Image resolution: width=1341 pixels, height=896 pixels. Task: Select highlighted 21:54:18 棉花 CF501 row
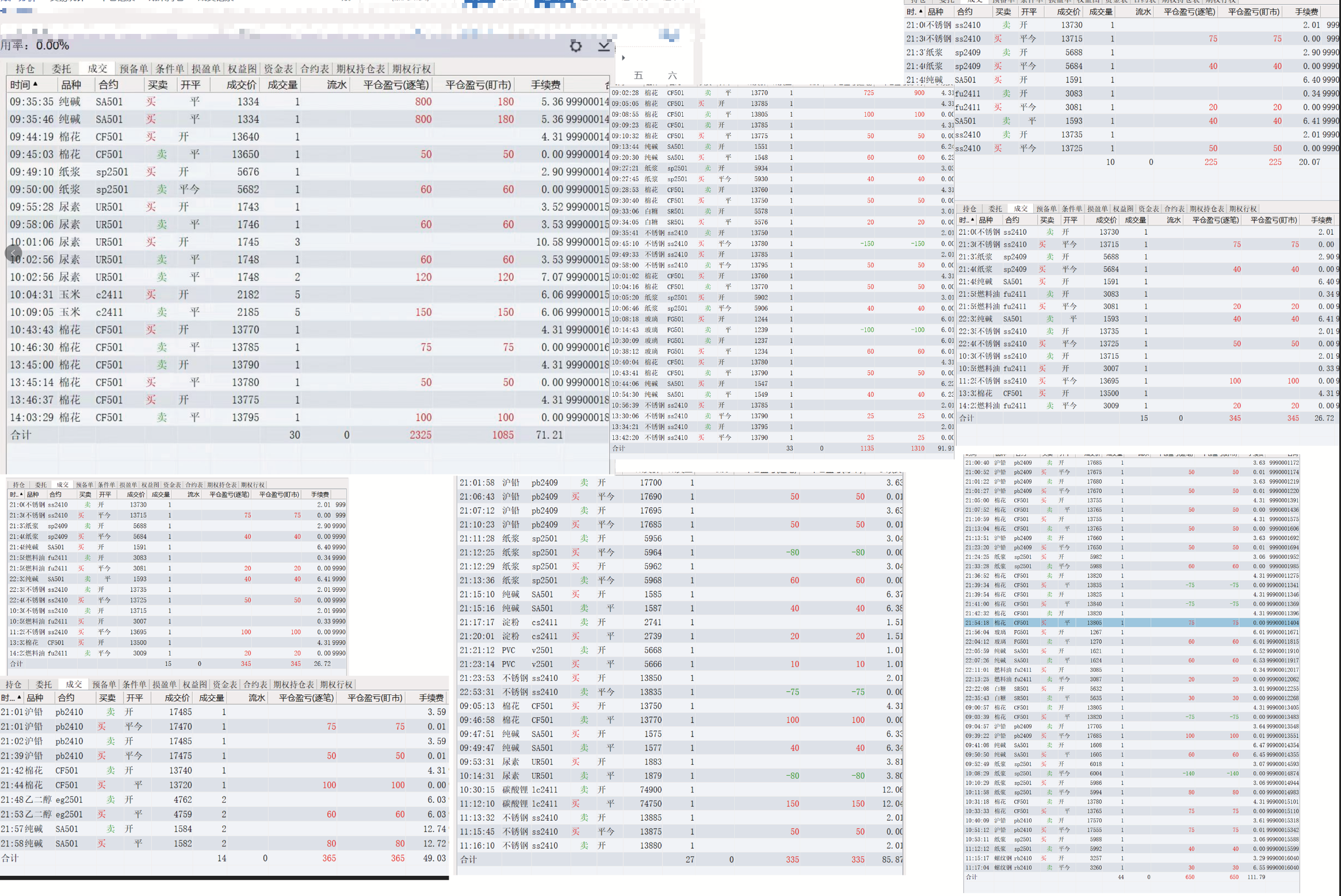(x=1131, y=623)
